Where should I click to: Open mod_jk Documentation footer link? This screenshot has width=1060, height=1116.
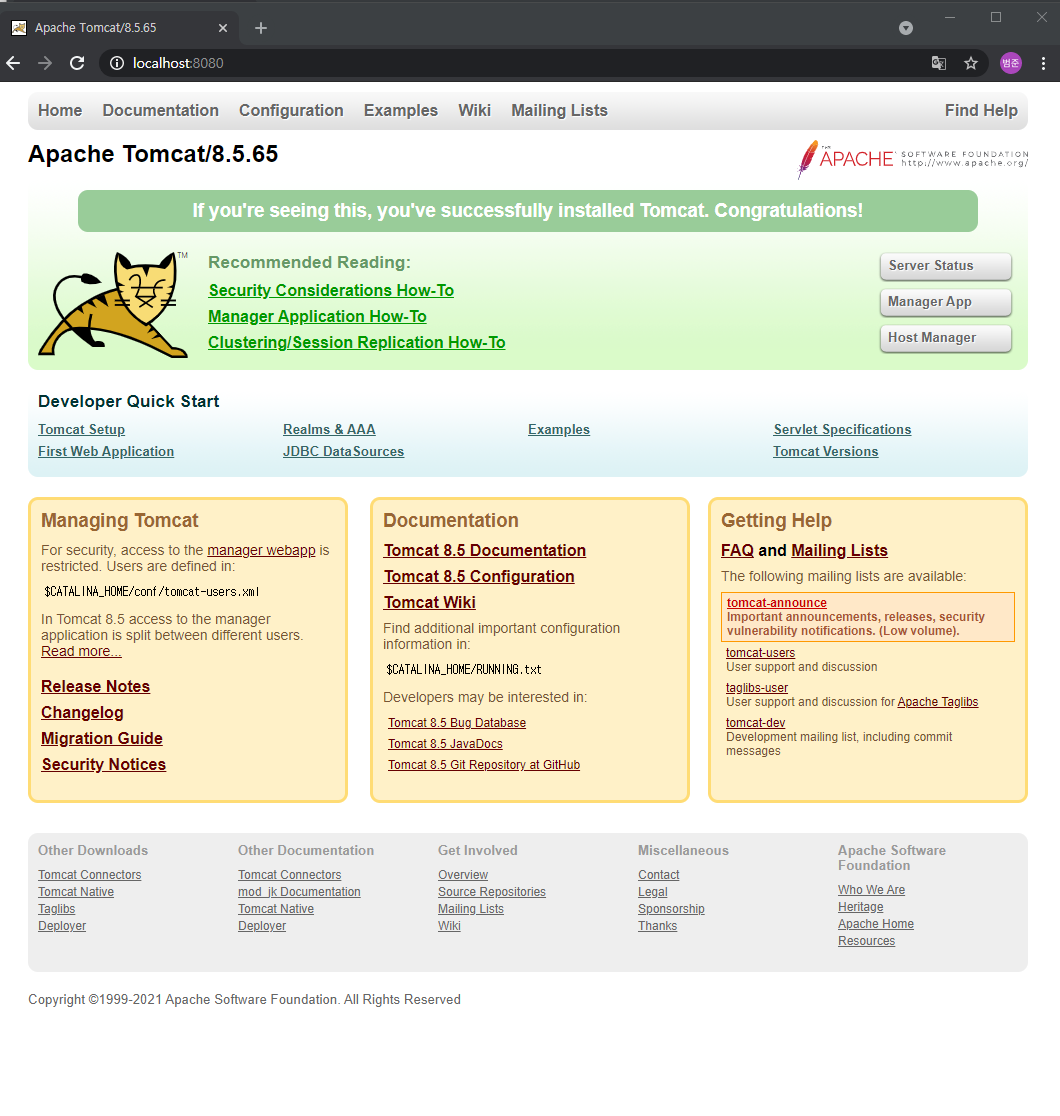click(x=299, y=892)
